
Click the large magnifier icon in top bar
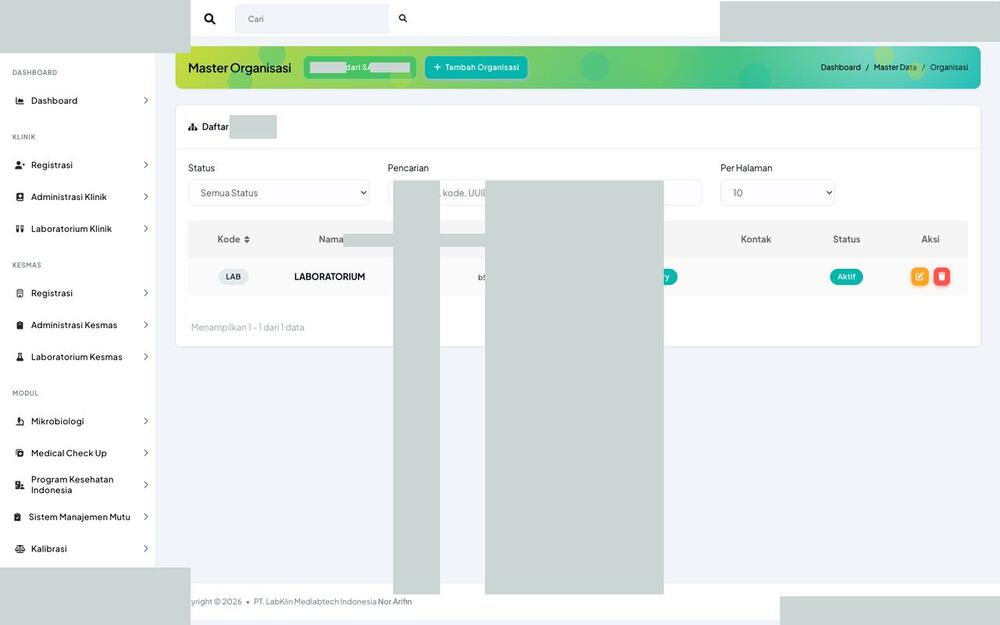pyautogui.click(x=210, y=19)
